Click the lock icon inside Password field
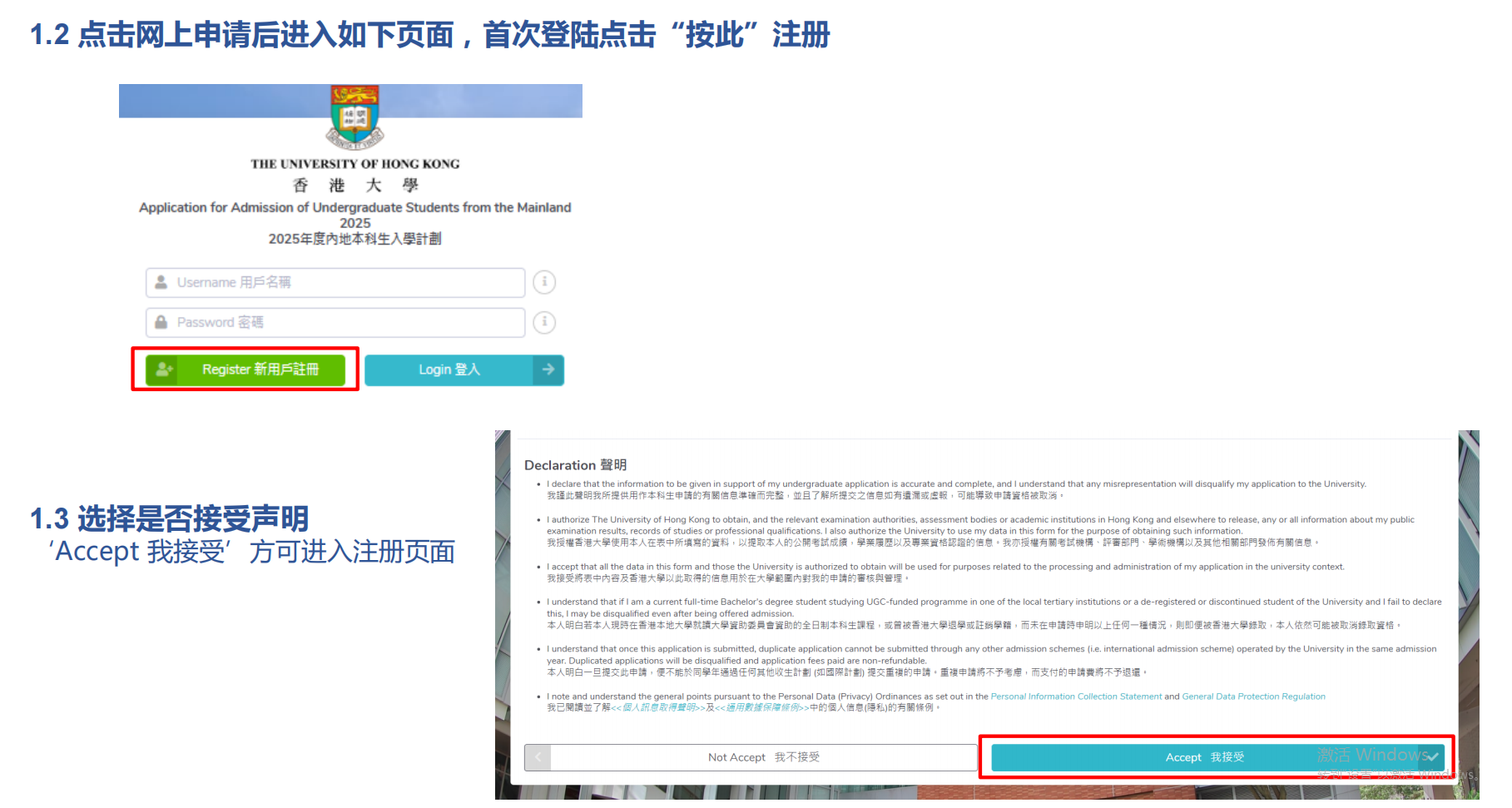The width and height of the screenshot is (1512, 808). pyautogui.click(x=161, y=322)
